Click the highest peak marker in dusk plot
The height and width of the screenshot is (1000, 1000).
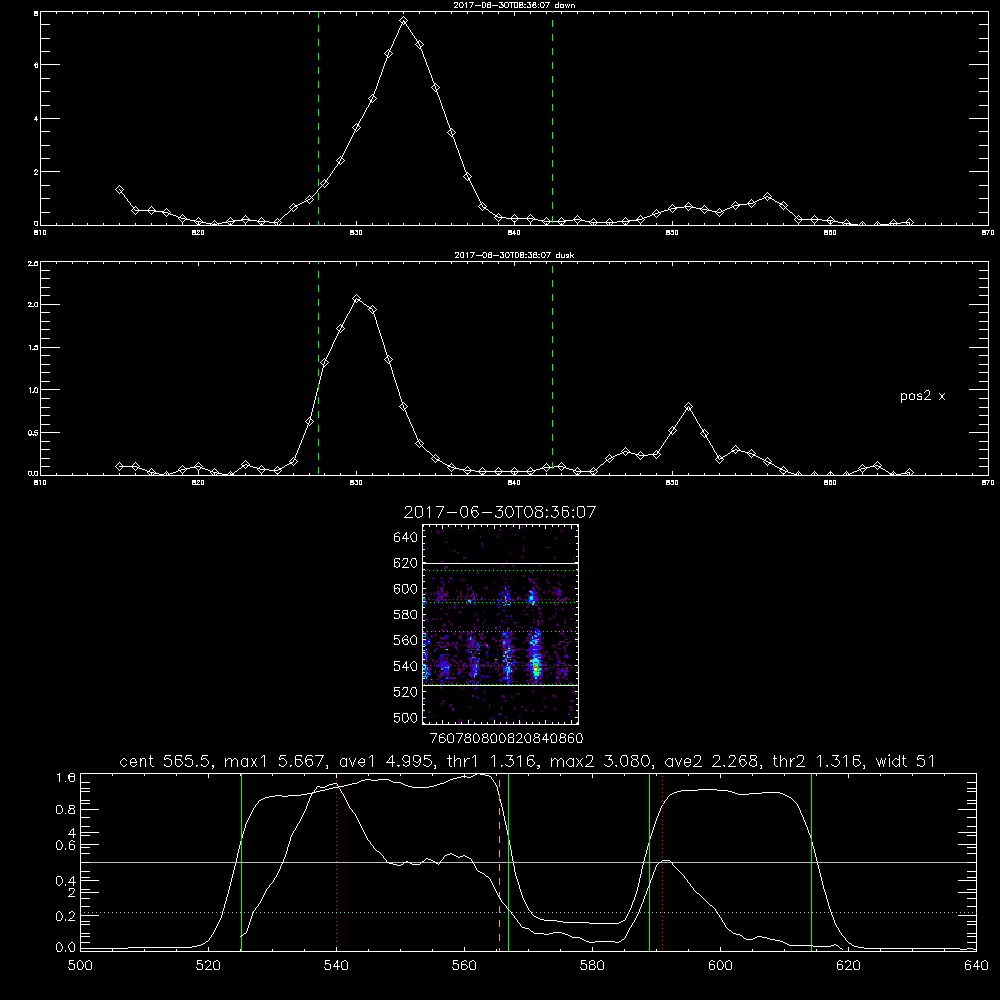point(357,298)
